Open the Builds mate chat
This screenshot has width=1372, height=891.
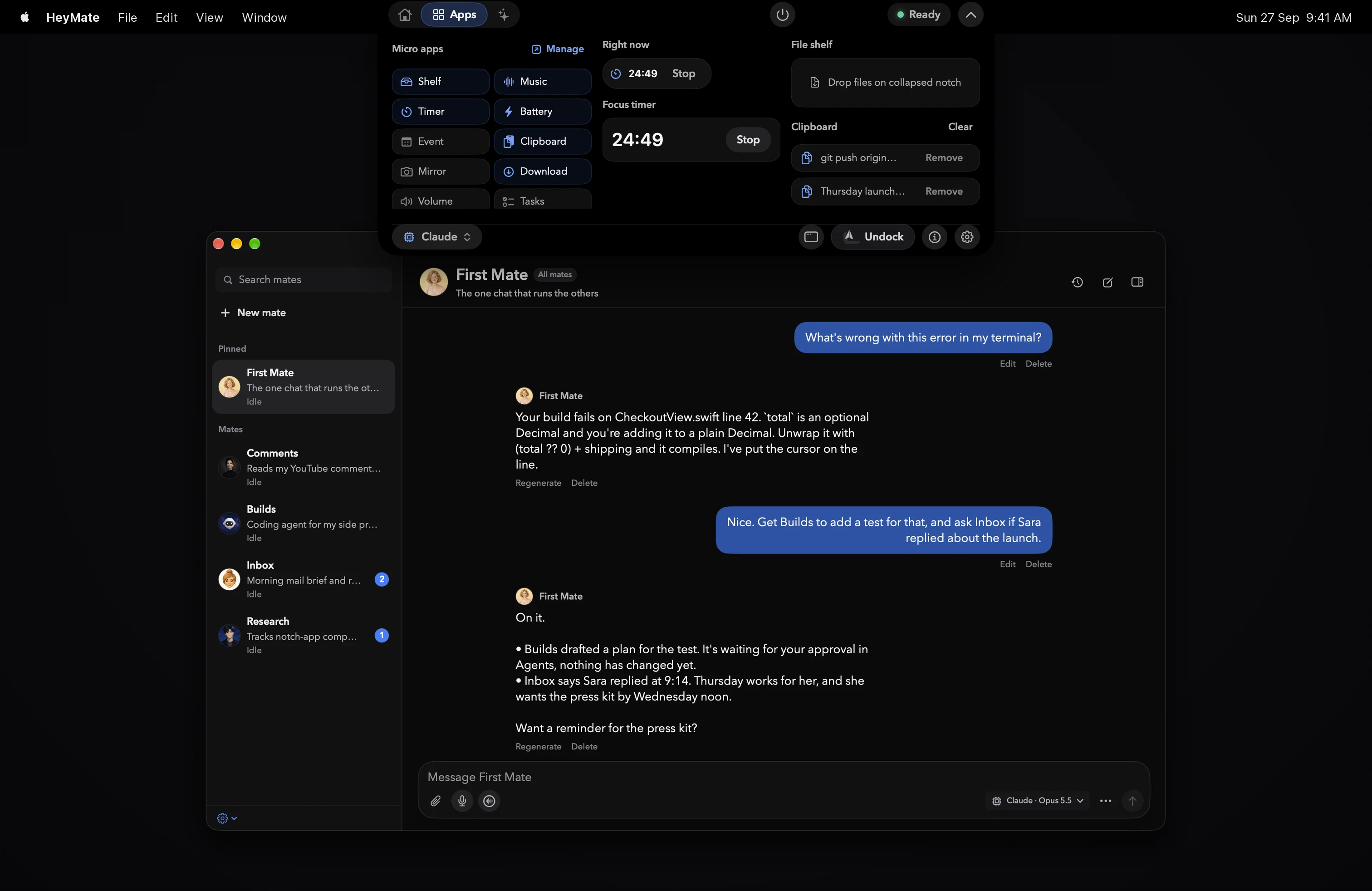[x=303, y=523]
